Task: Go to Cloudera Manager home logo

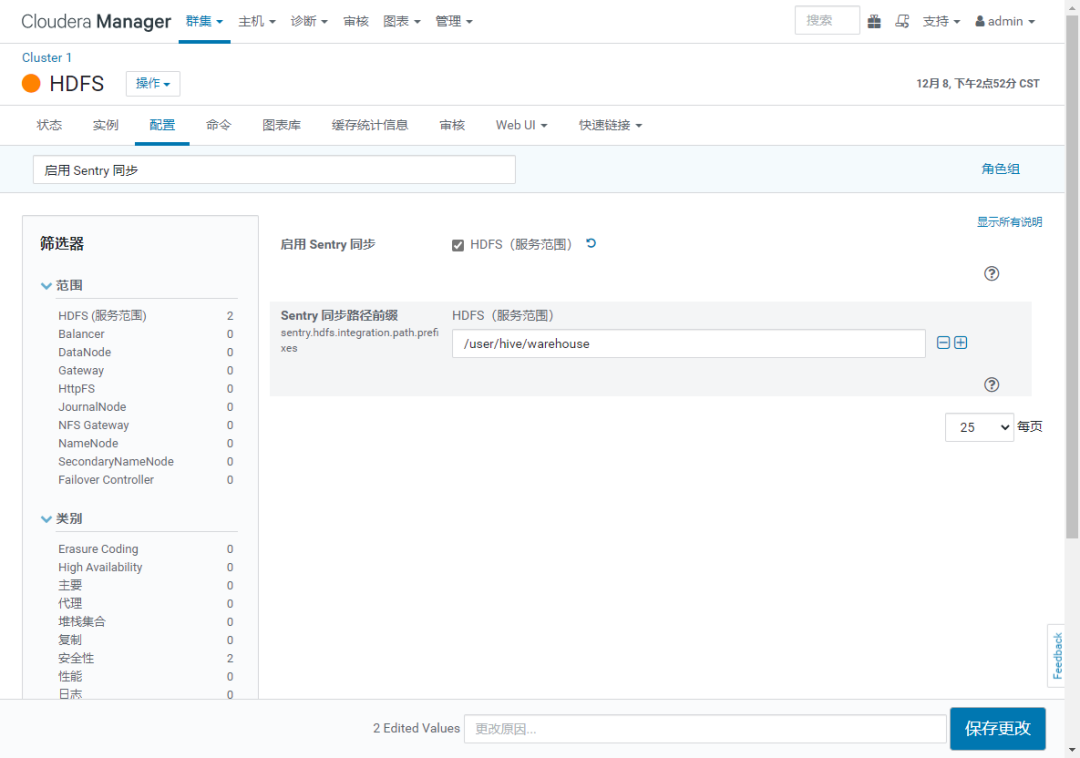Action: tap(96, 21)
